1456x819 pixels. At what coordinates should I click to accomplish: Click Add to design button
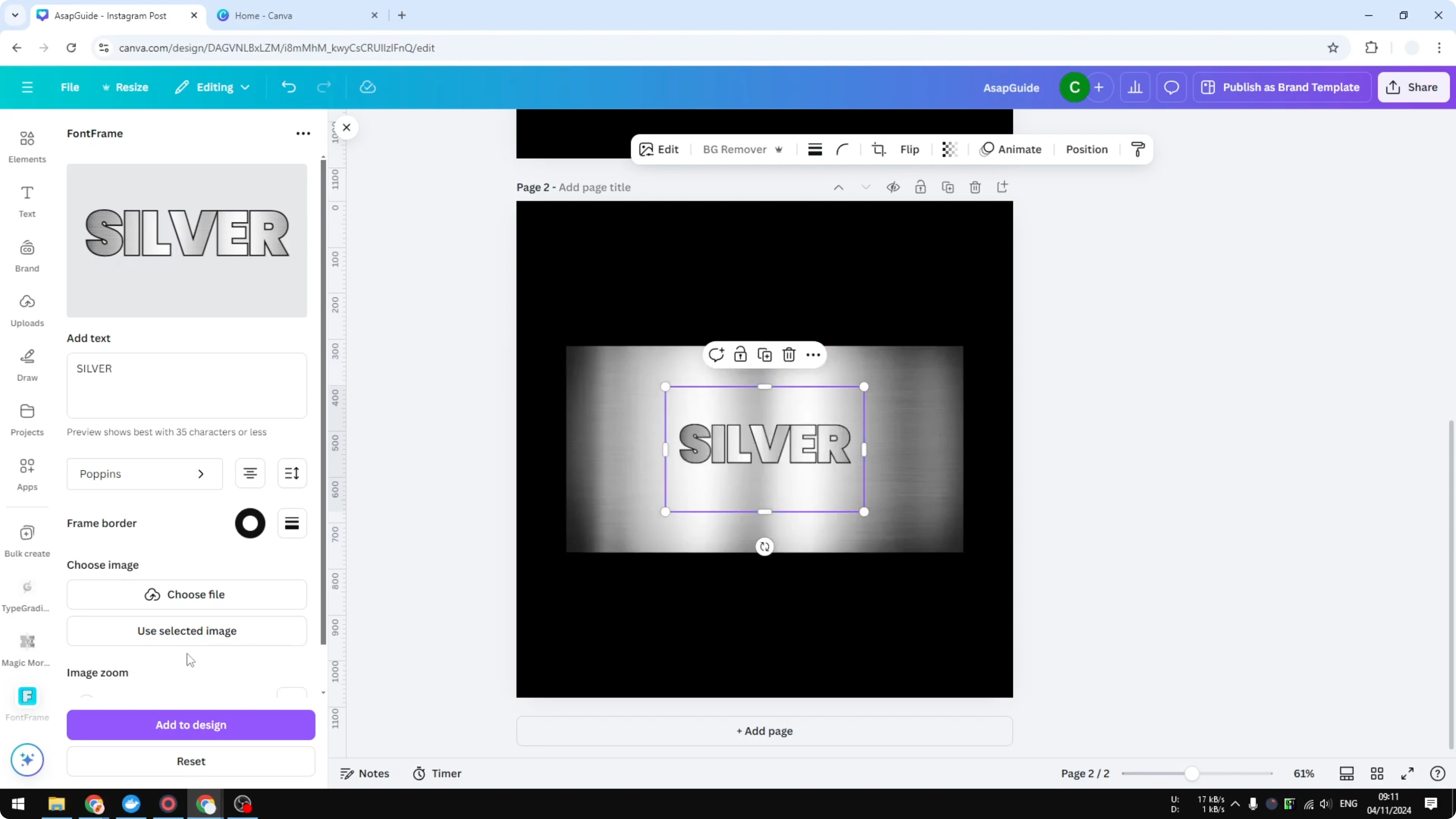pos(191,724)
